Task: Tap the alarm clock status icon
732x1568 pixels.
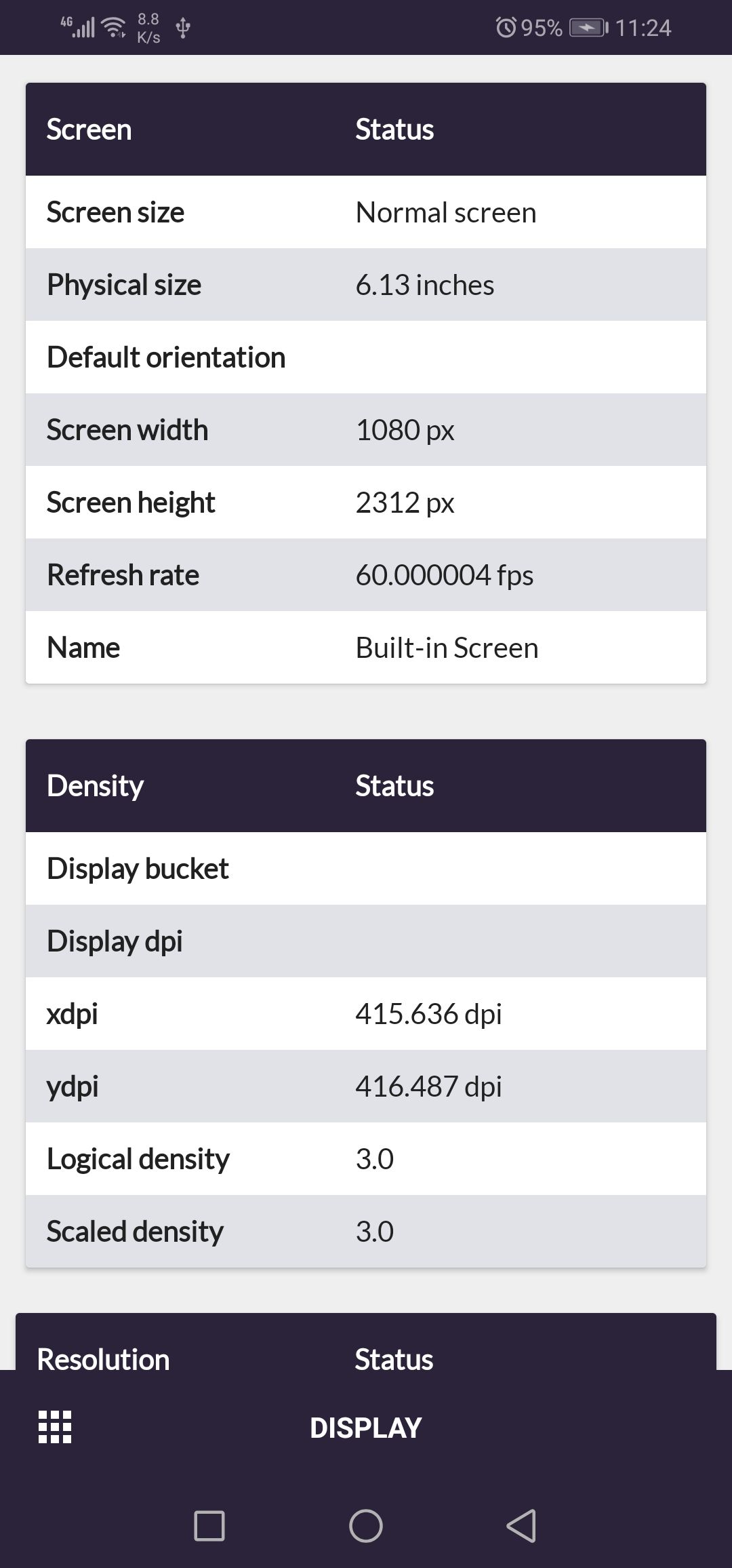Action: point(506,28)
